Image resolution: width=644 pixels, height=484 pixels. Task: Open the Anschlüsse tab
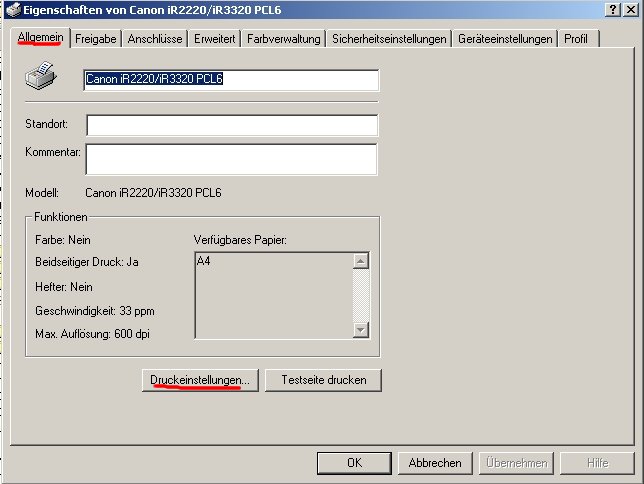[x=155, y=39]
